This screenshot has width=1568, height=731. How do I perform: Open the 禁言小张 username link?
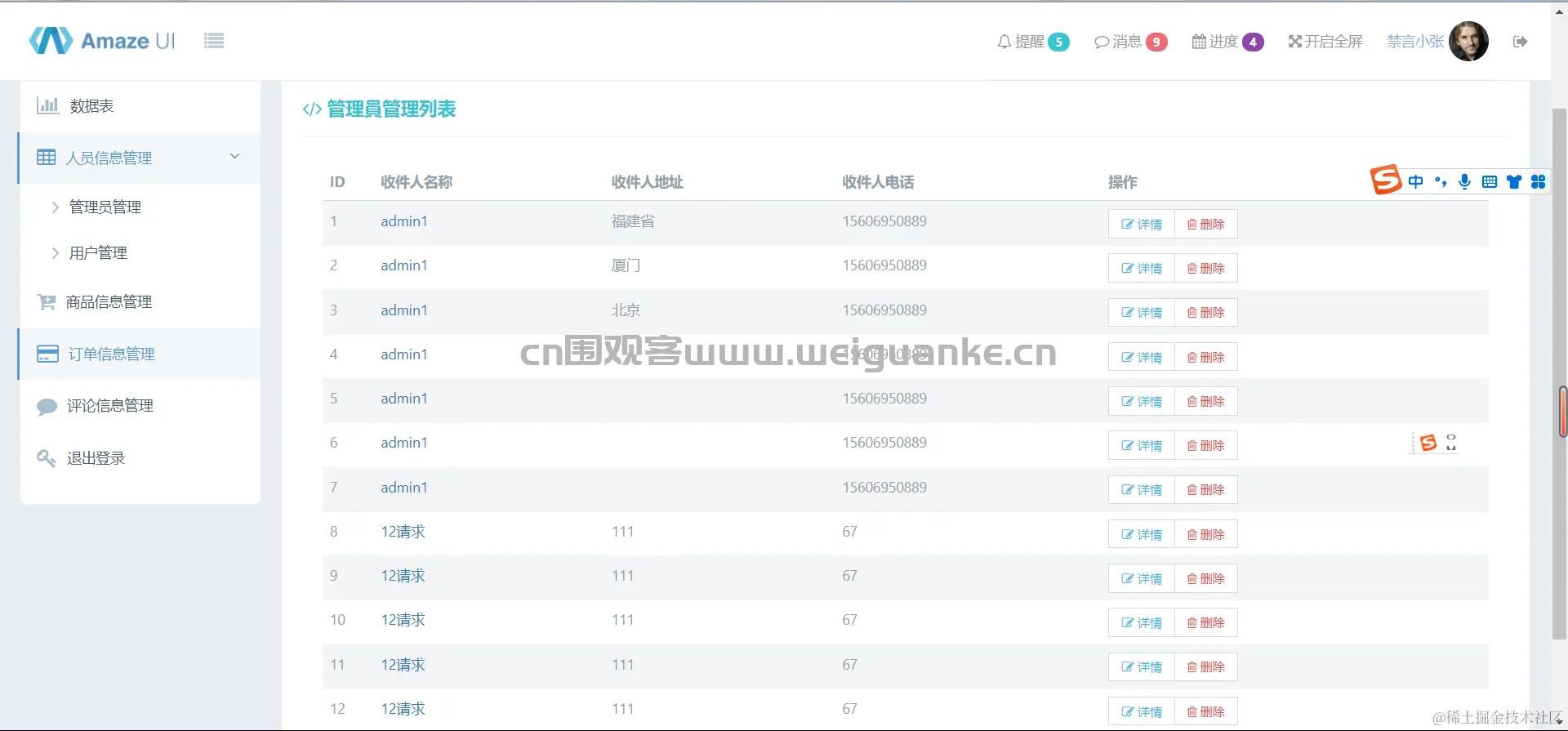(x=1414, y=42)
